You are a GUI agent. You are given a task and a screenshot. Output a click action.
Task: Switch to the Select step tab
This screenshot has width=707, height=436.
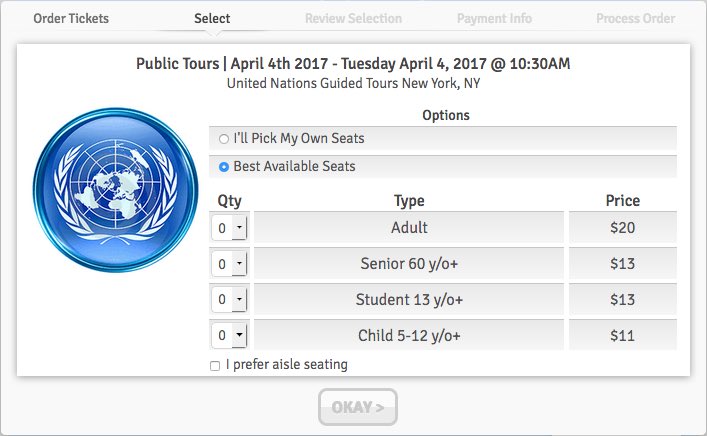pos(212,18)
